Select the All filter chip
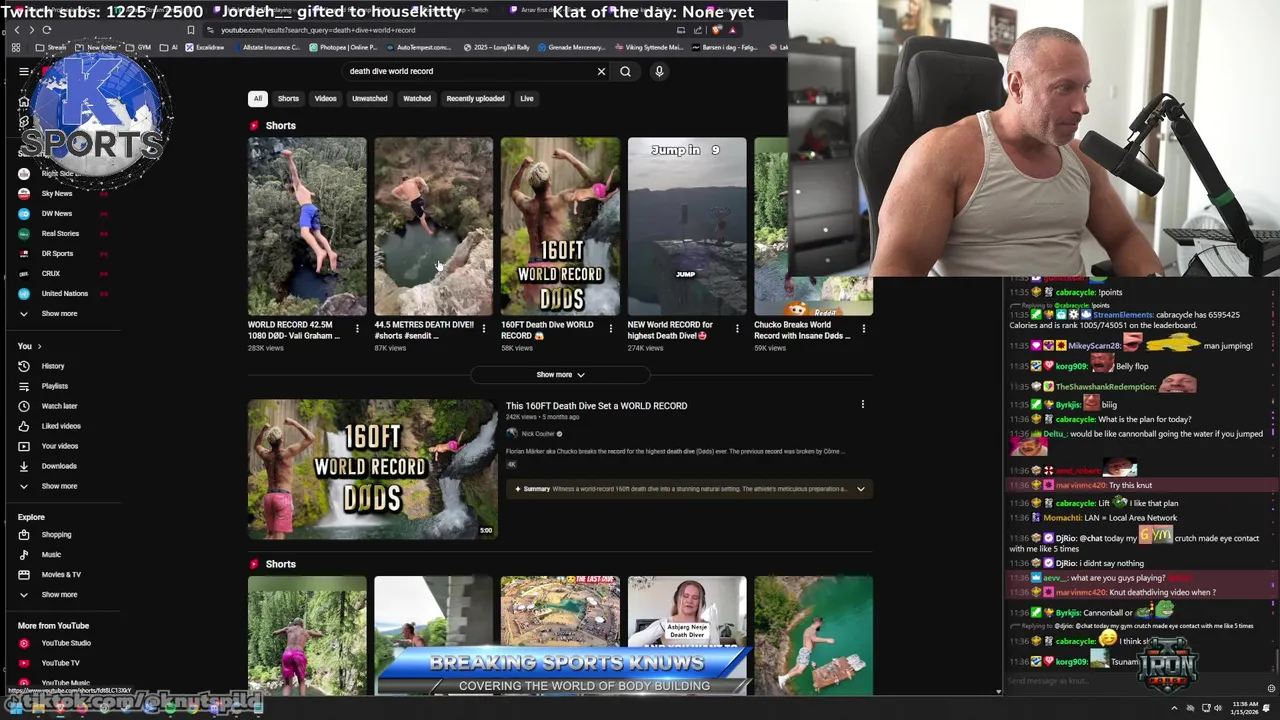Screen dimensions: 1280x720 point(258,98)
